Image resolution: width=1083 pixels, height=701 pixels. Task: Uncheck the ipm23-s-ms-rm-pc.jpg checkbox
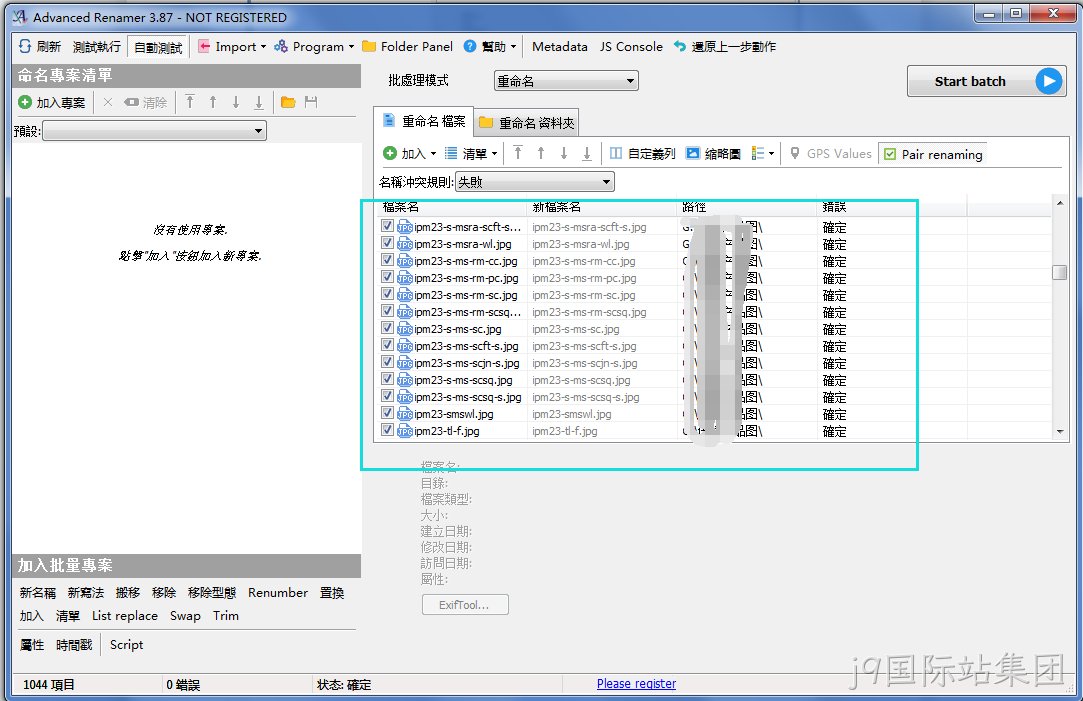tap(387, 277)
